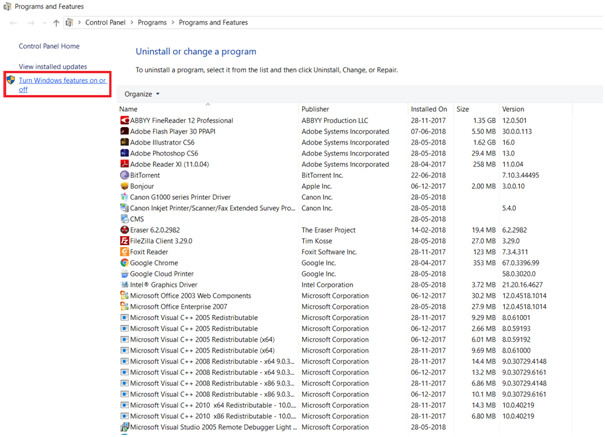Click the 07-06-2018 install date
Viewport: 605px width, 437px height.
coord(428,131)
